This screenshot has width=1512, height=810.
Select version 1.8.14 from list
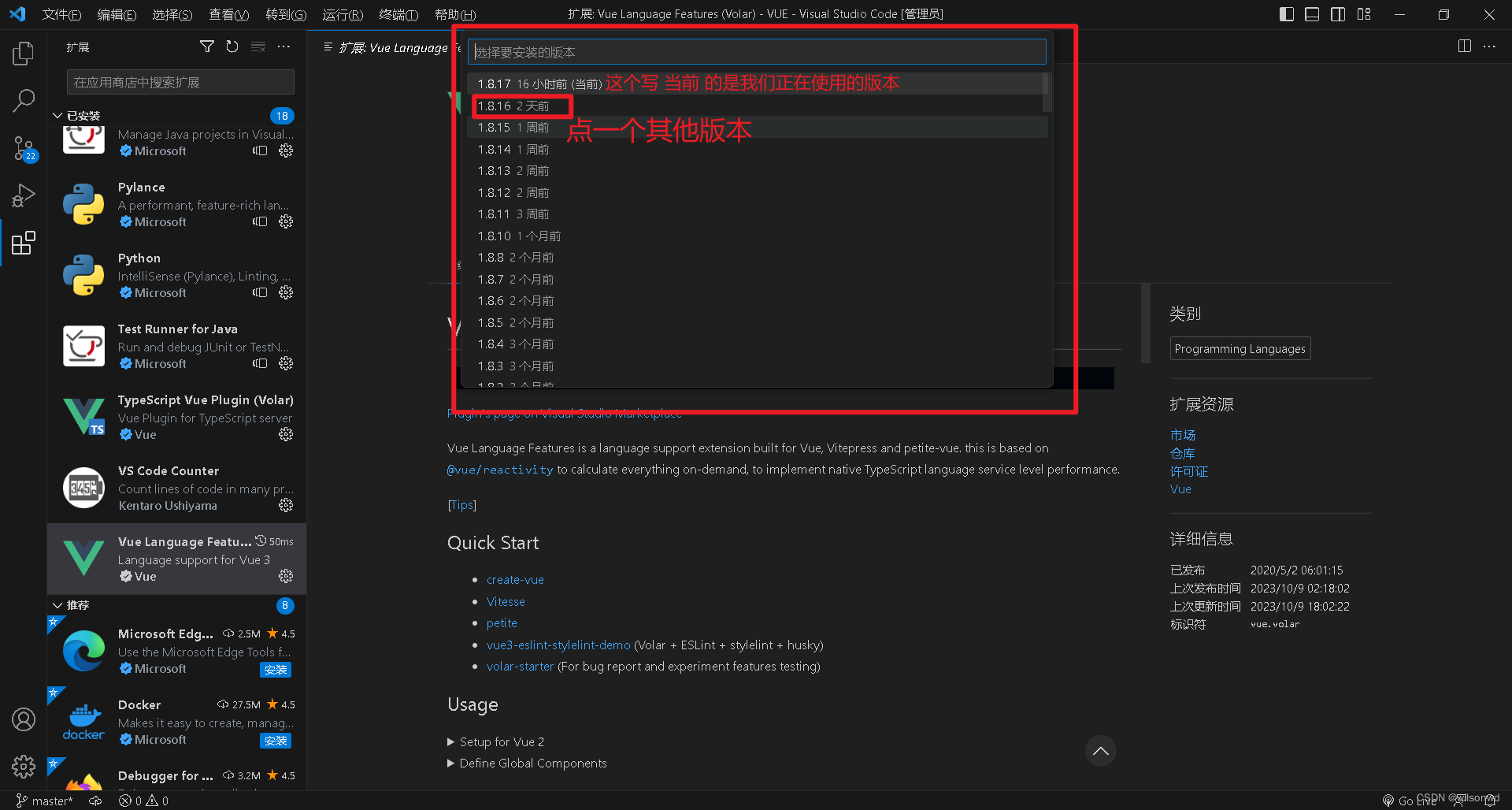[756, 149]
